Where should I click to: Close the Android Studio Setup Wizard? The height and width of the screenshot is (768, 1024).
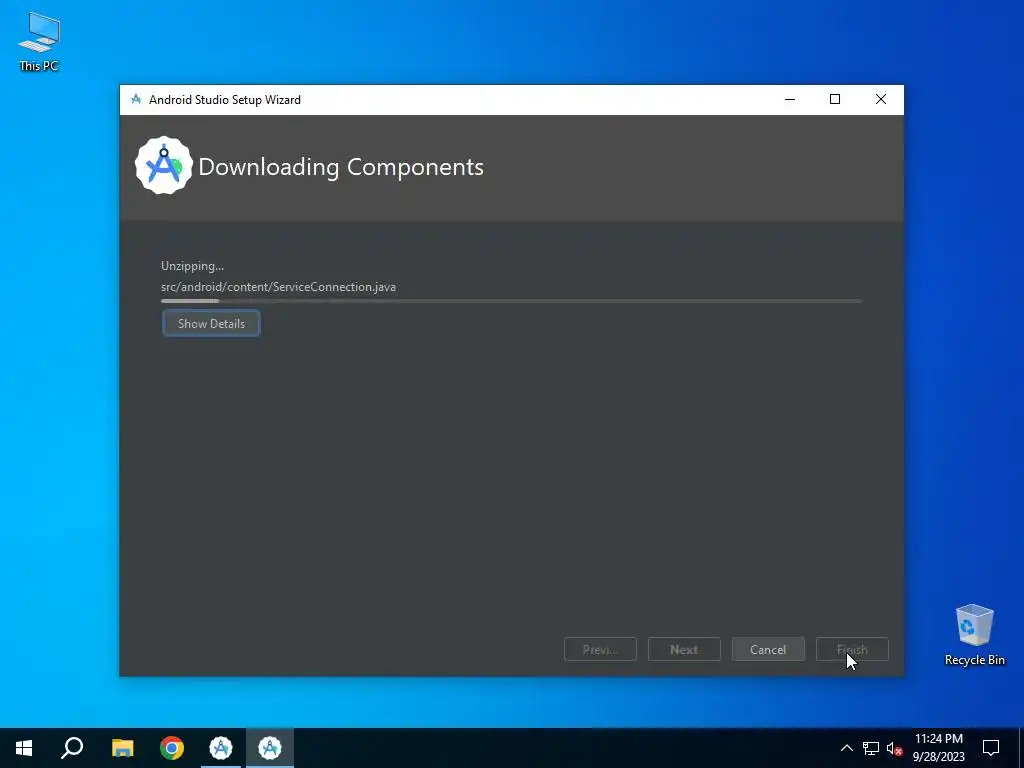click(x=881, y=99)
